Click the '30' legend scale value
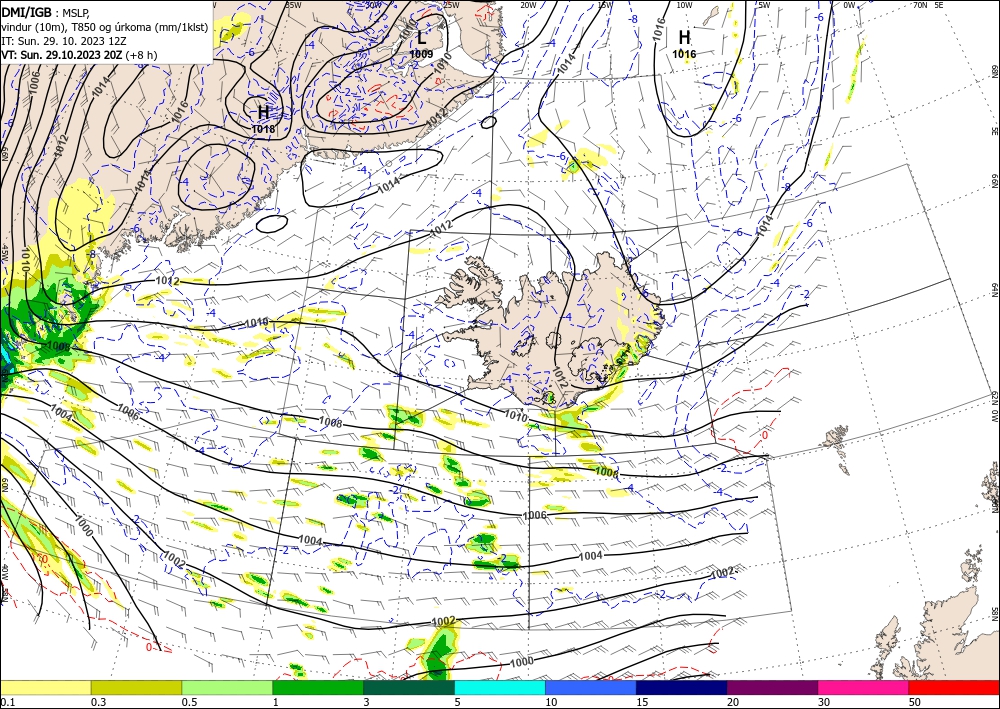This screenshot has width=1000, height=709. pos(824,702)
